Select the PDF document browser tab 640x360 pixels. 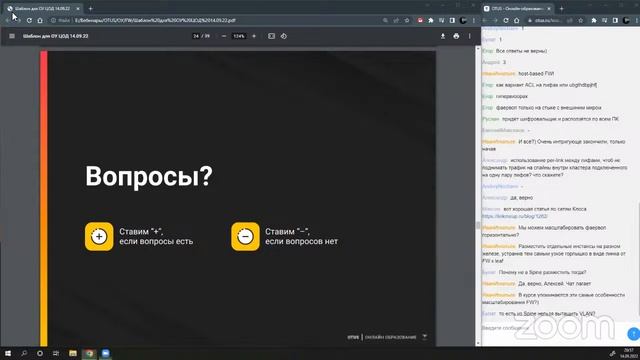(x=42, y=8)
